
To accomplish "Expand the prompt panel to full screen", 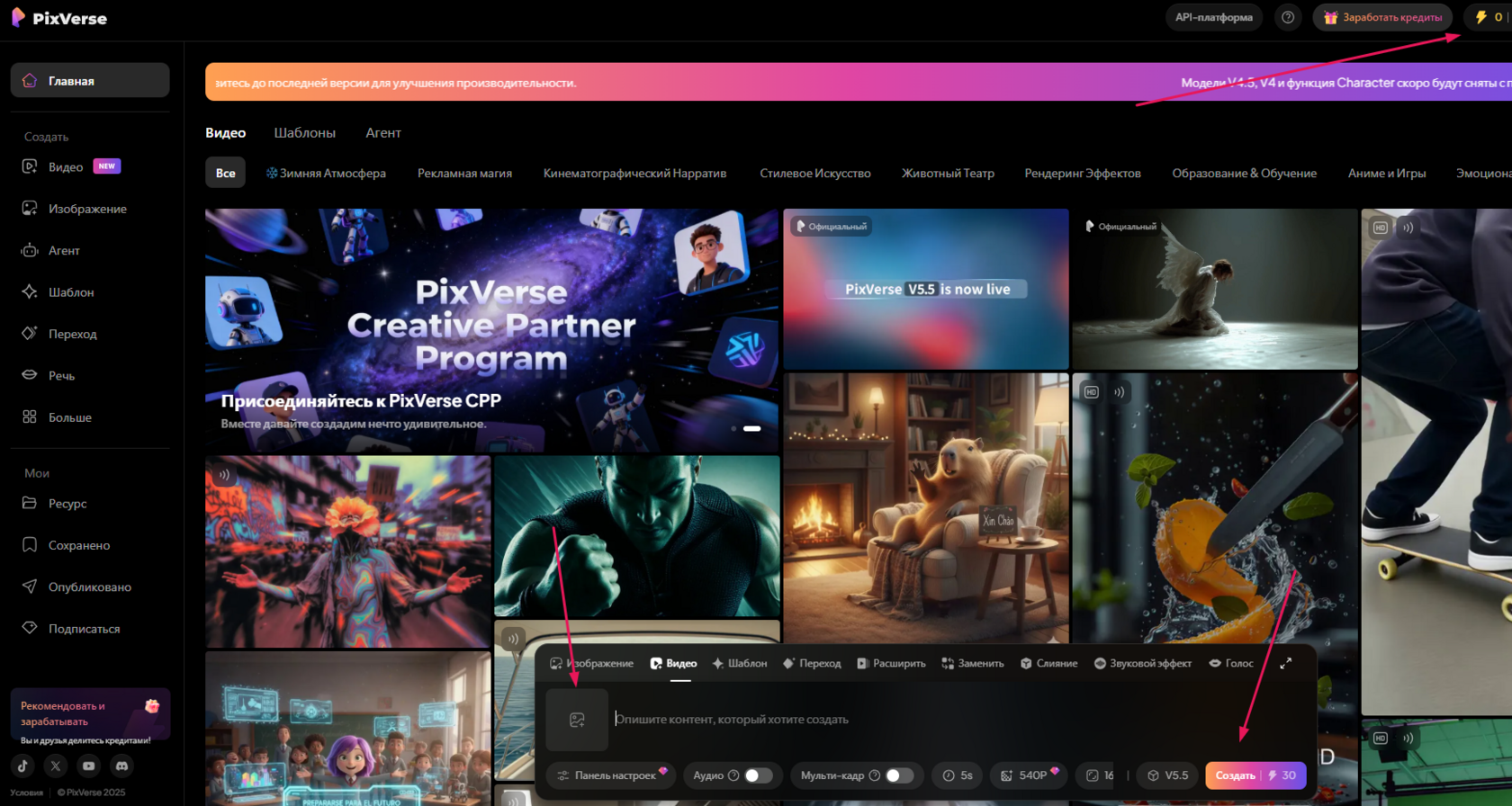I will [x=1286, y=663].
